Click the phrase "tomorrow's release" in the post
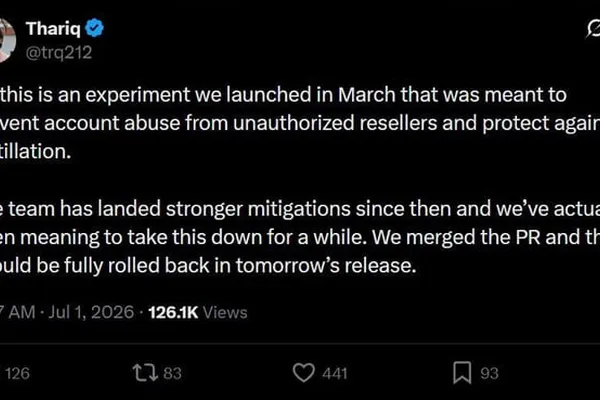This screenshot has height=400, width=600. pos(326,266)
